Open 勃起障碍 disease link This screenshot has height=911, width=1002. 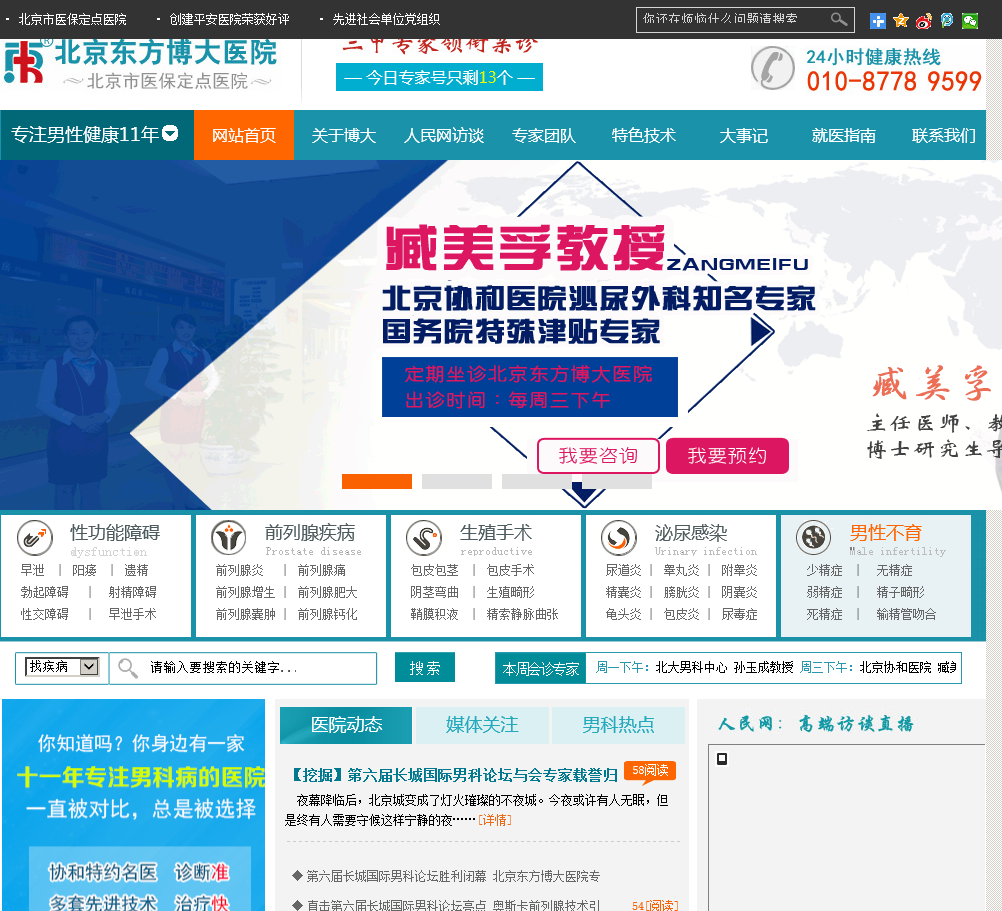pos(45,592)
